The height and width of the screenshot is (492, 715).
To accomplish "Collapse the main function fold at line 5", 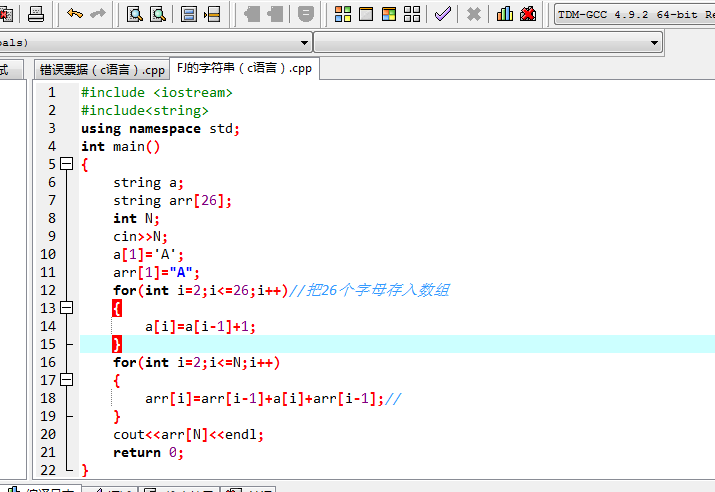I will (67, 164).
